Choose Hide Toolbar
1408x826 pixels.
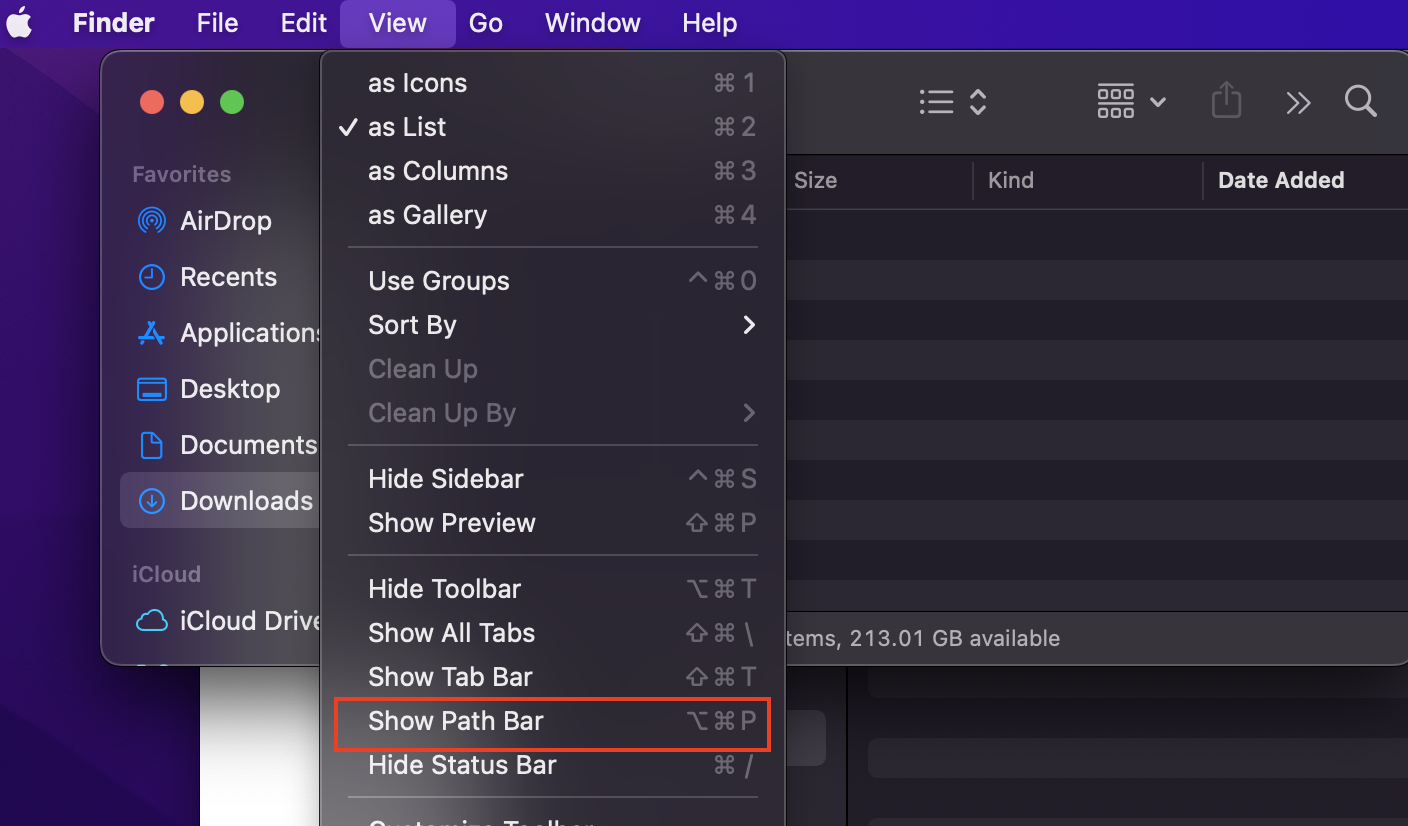point(553,589)
